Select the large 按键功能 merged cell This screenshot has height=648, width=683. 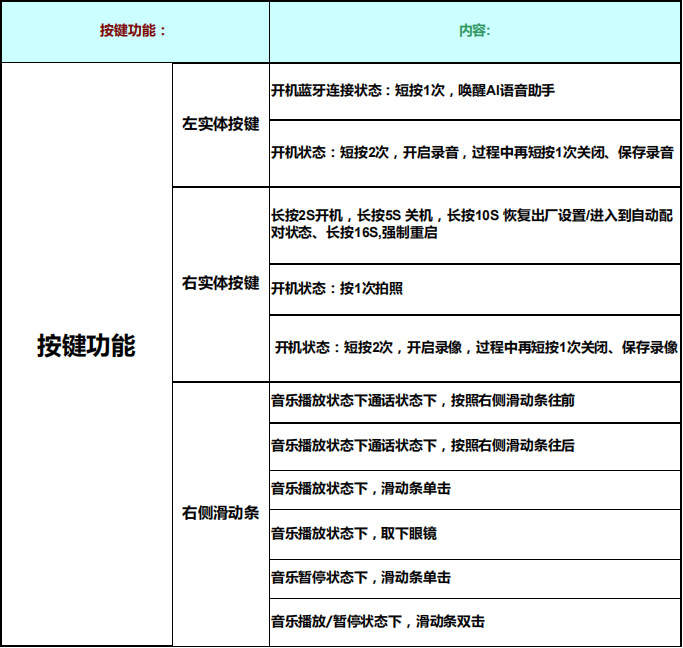87,354
